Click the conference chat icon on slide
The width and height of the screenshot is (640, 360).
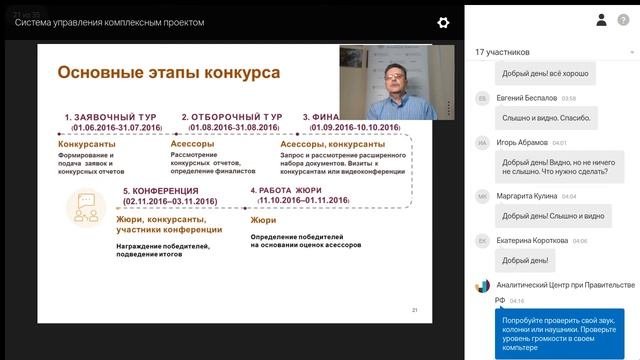(86, 208)
